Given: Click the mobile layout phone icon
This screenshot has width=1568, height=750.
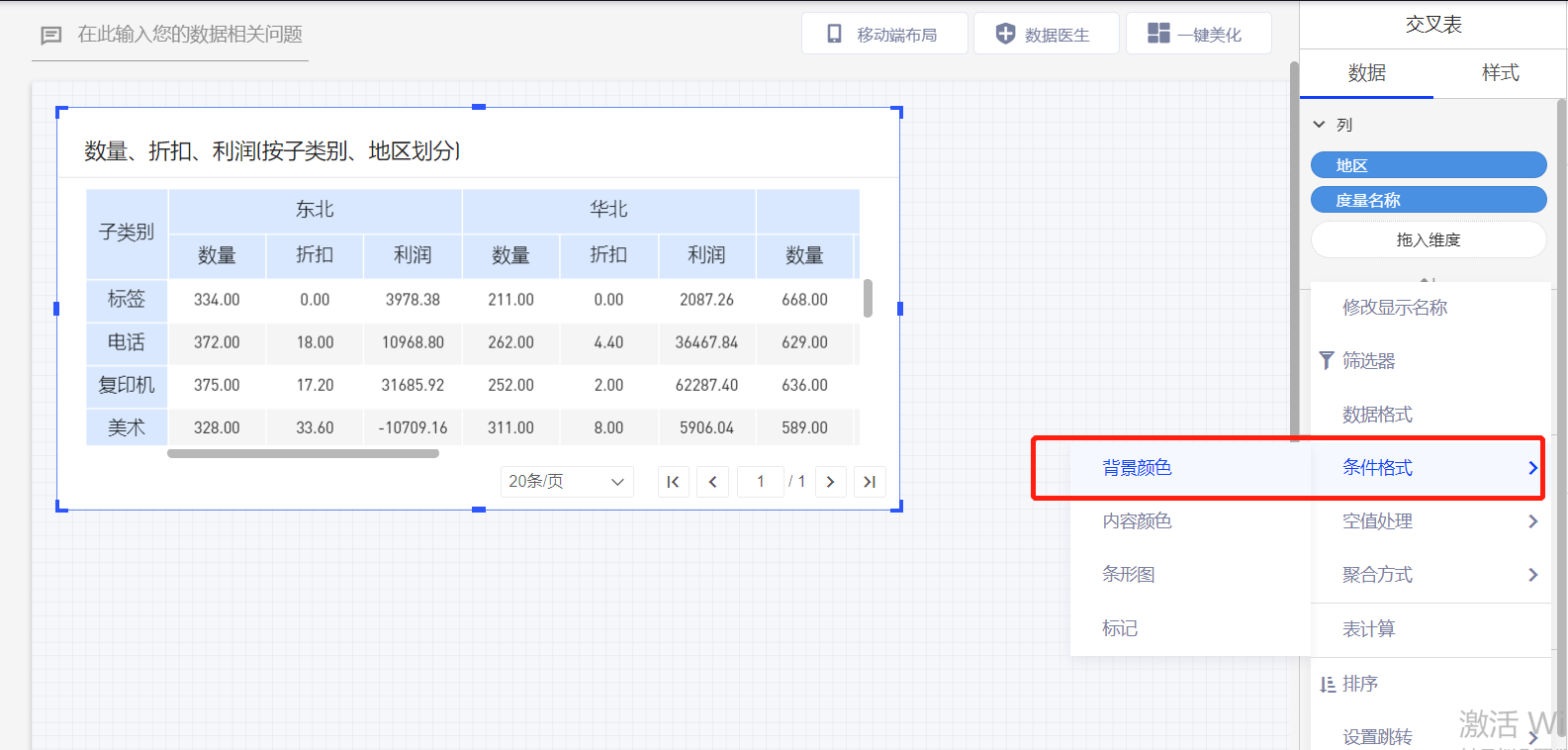Looking at the screenshot, I should coord(835,34).
